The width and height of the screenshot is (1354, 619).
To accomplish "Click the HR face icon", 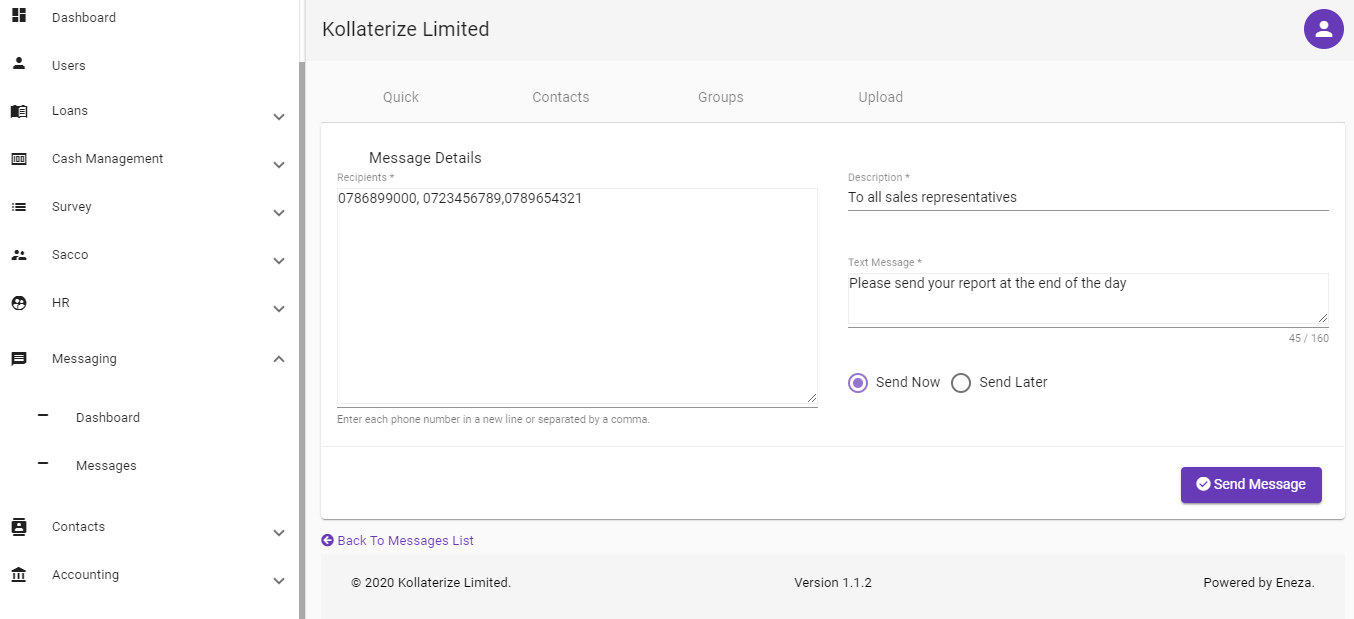I will [19, 303].
